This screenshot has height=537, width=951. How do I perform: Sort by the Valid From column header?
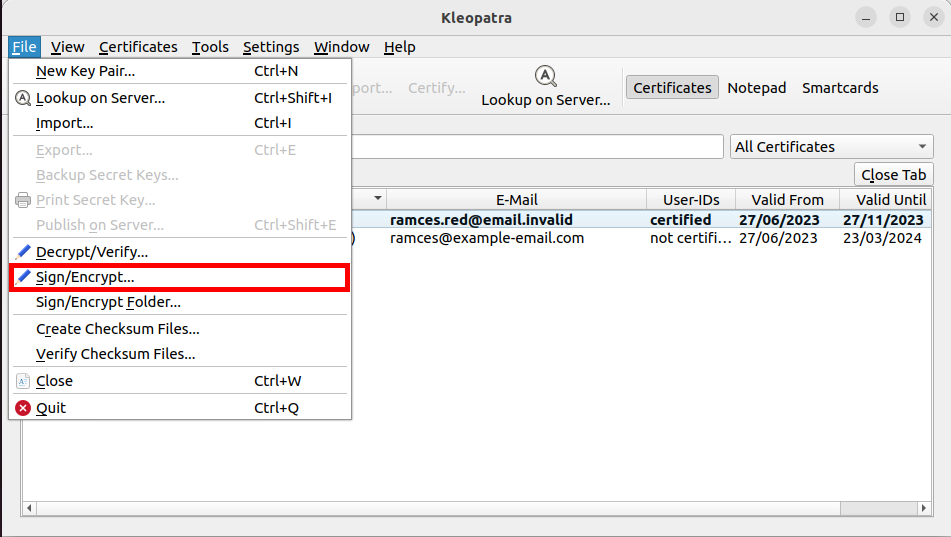(x=787, y=200)
